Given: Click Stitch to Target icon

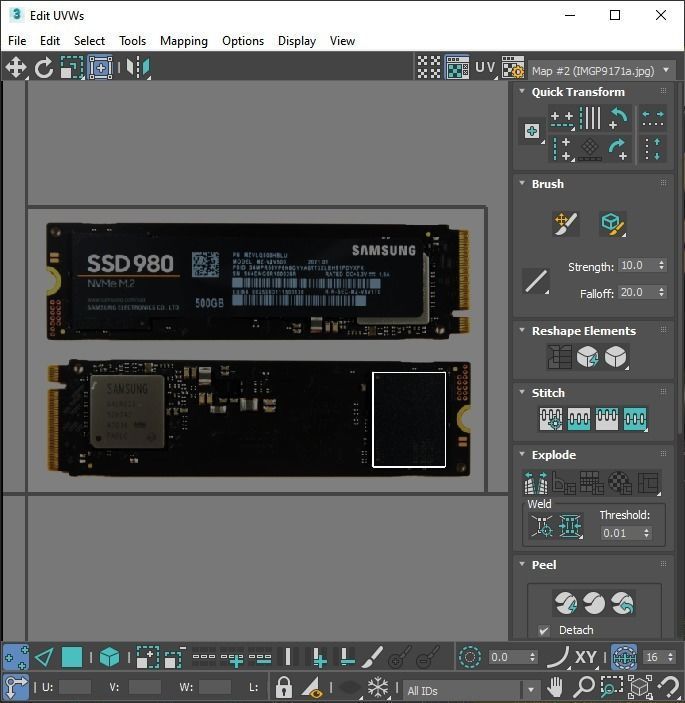Looking at the screenshot, I should 551,419.
